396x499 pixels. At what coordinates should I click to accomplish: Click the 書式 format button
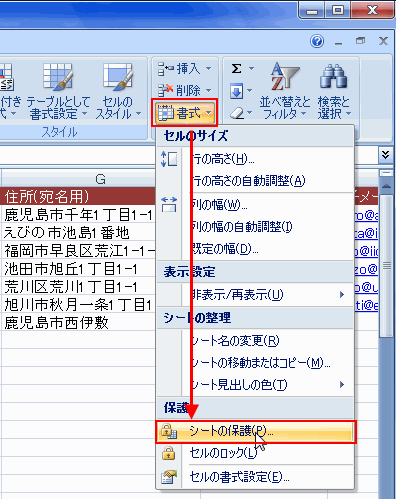pos(184,113)
